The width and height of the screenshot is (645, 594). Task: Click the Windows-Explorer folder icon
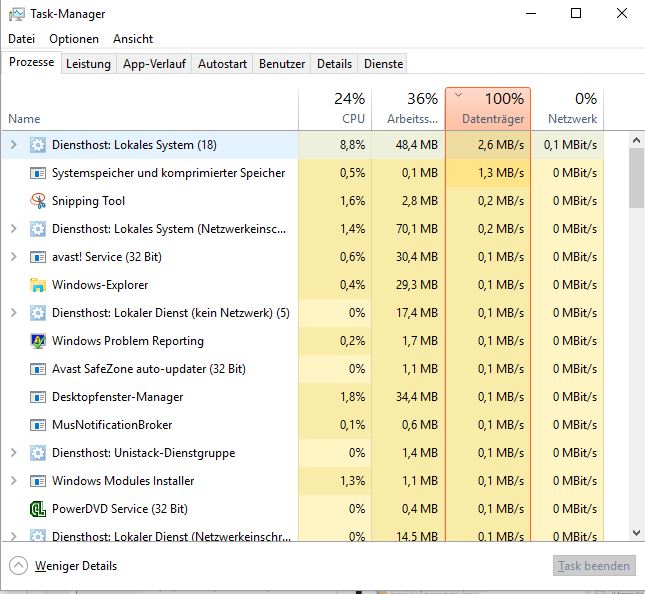pos(38,285)
